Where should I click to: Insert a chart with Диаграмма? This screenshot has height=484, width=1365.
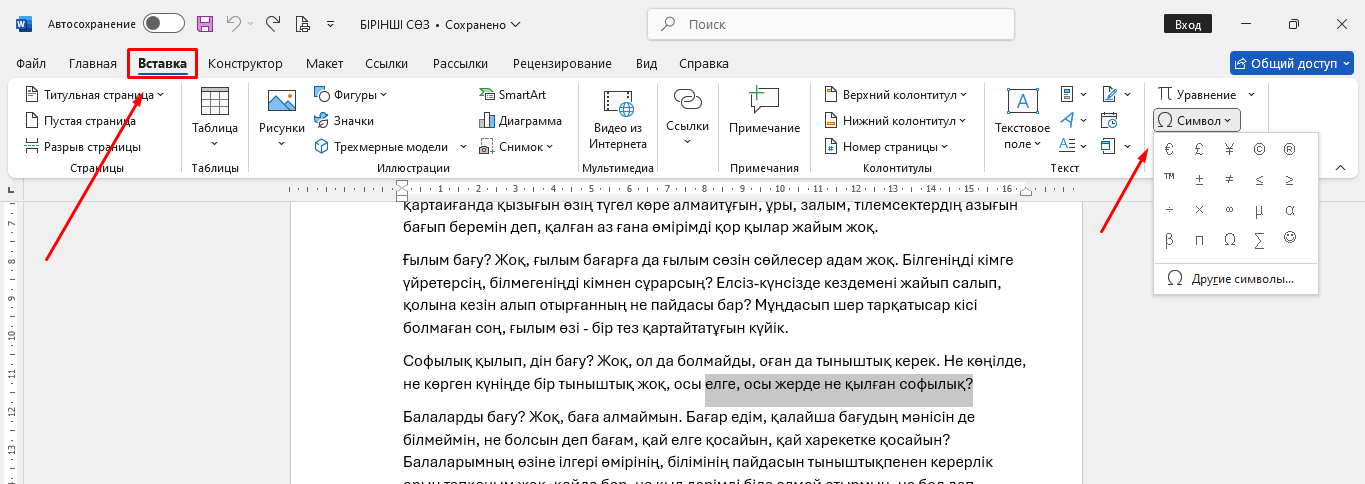pos(520,121)
